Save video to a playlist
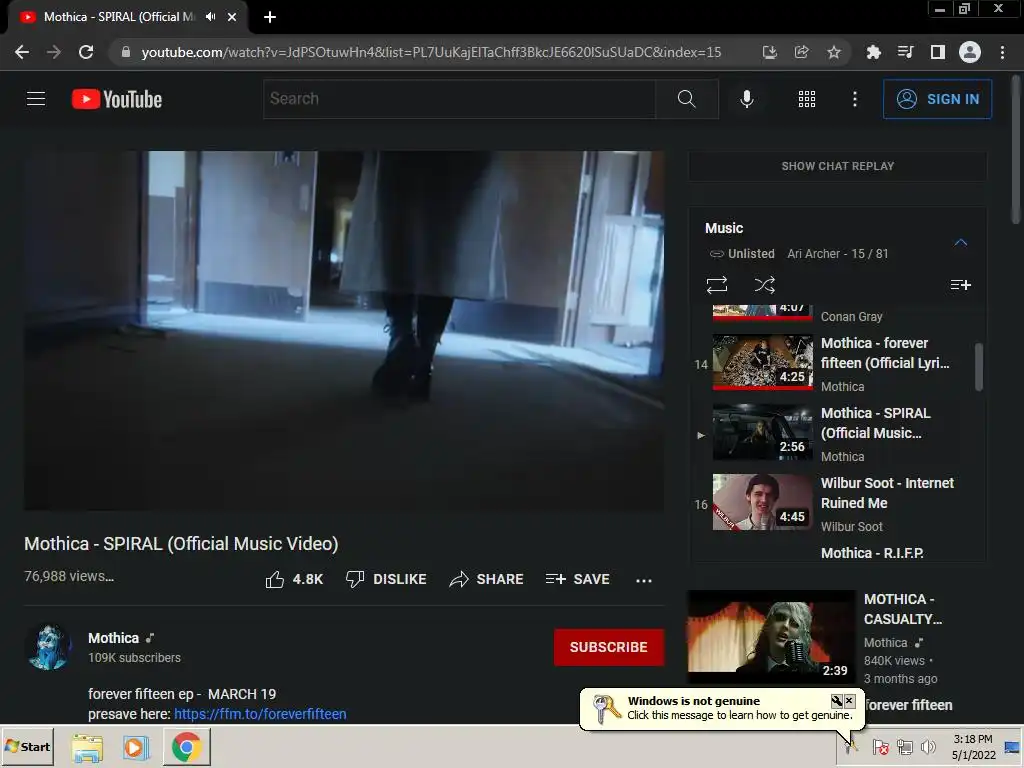The image size is (1024, 768). 577,579
